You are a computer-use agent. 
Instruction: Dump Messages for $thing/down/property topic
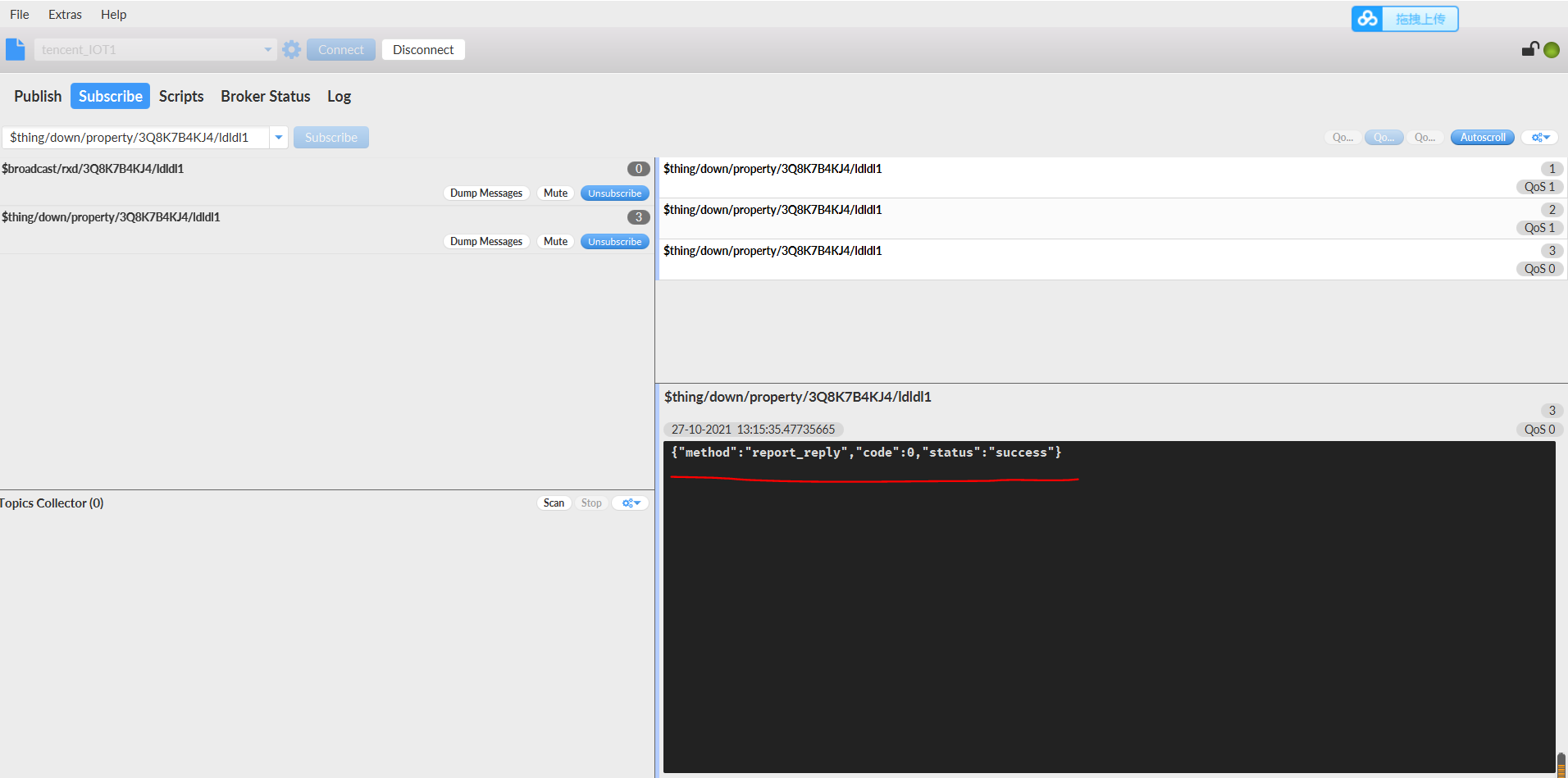tap(486, 242)
